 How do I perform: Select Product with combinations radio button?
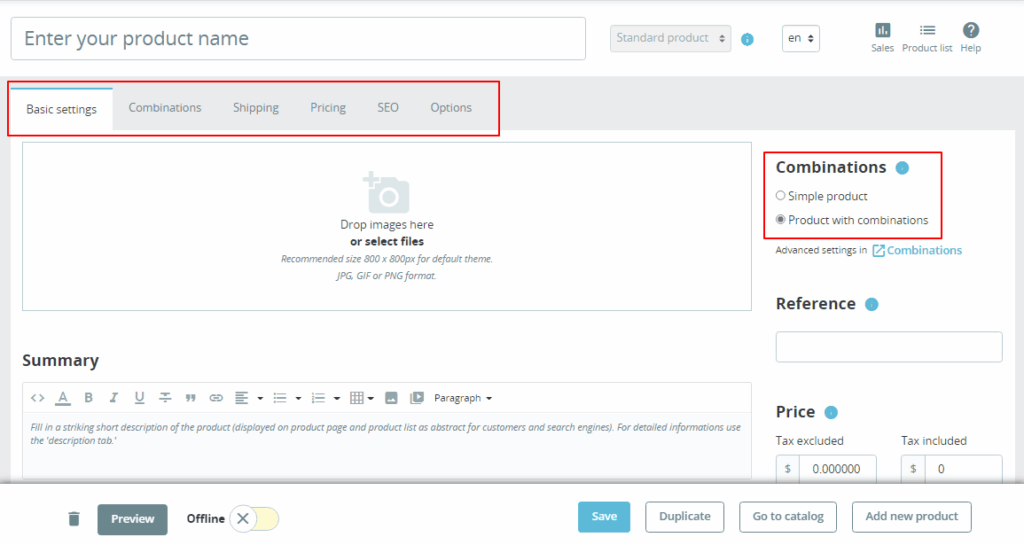[781, 220]
